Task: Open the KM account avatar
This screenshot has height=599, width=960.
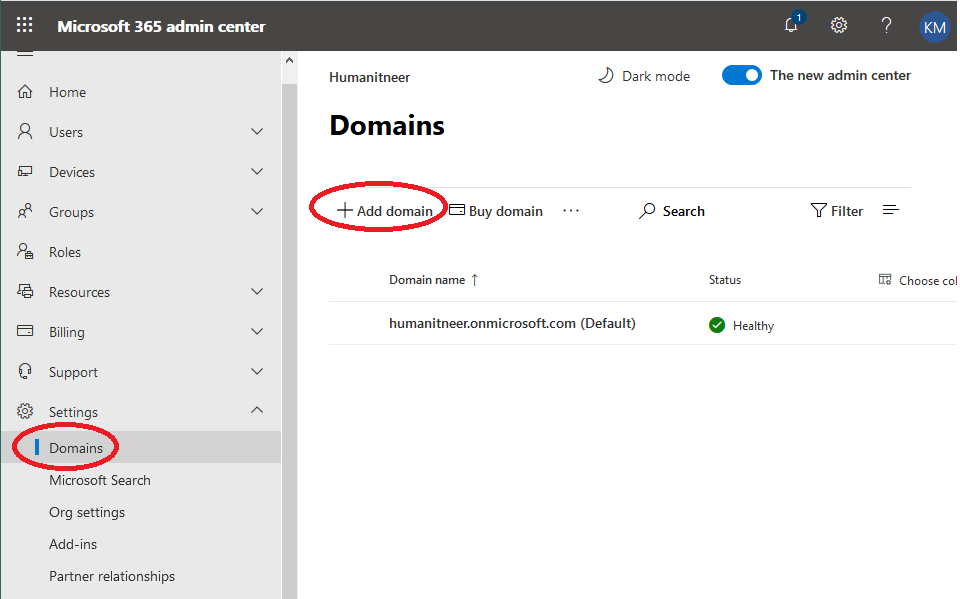Action: tap(934, 27)
